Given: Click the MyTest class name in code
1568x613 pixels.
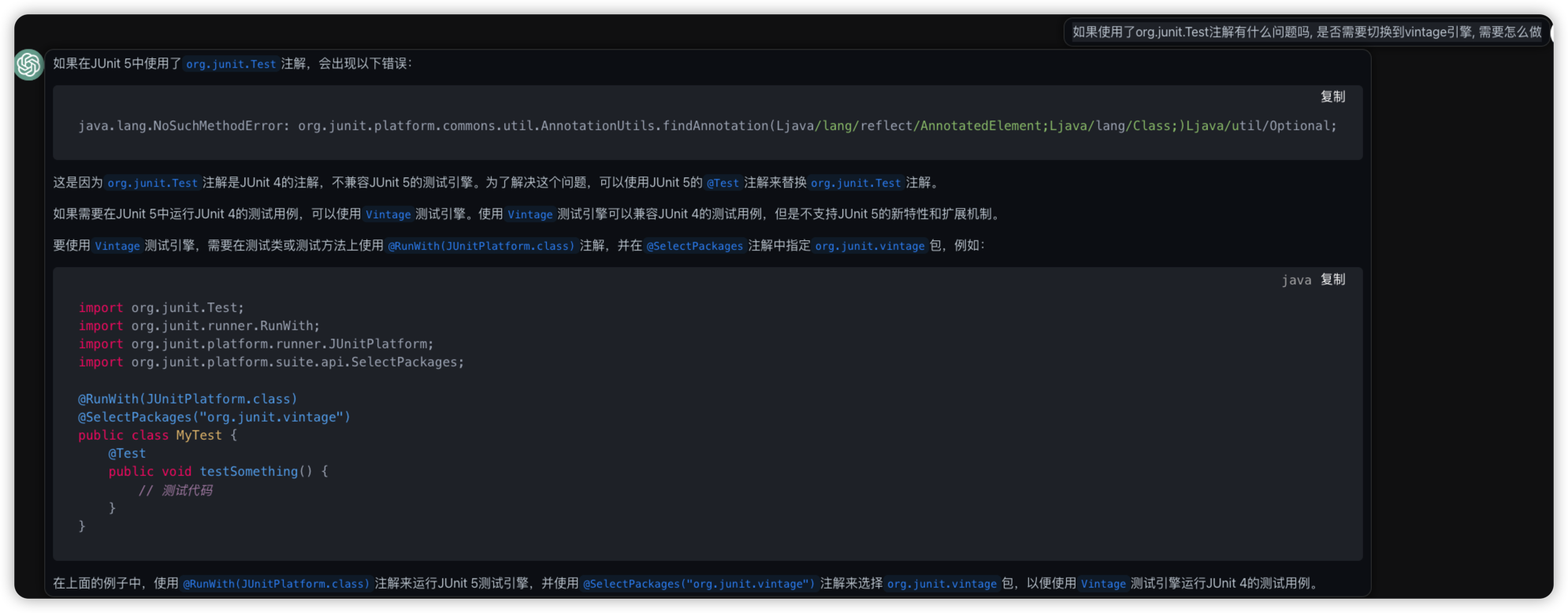Looking at the screenshot, I should click(x=199, y=436).
